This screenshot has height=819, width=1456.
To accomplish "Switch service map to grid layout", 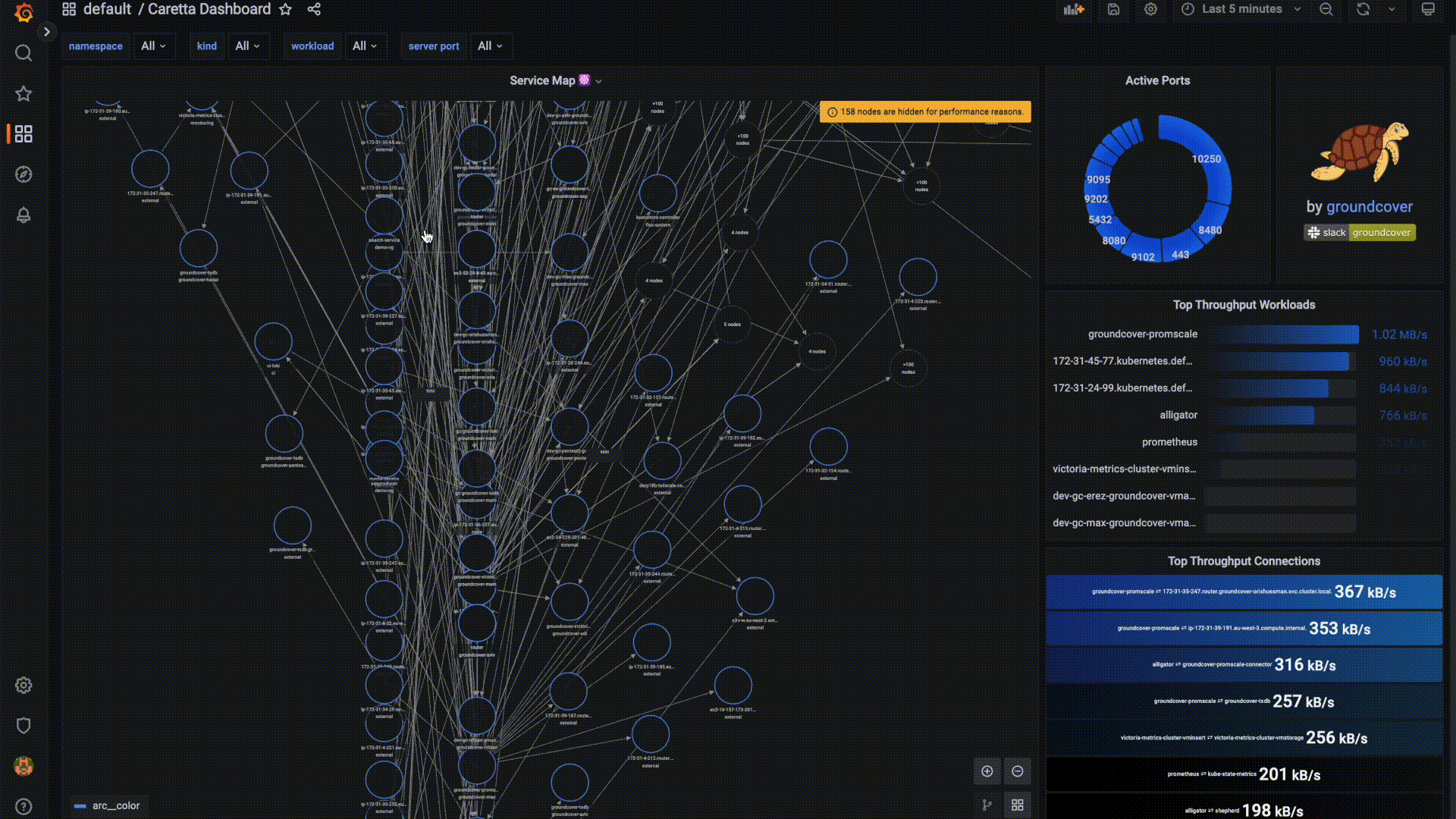I will [1018, 805].
